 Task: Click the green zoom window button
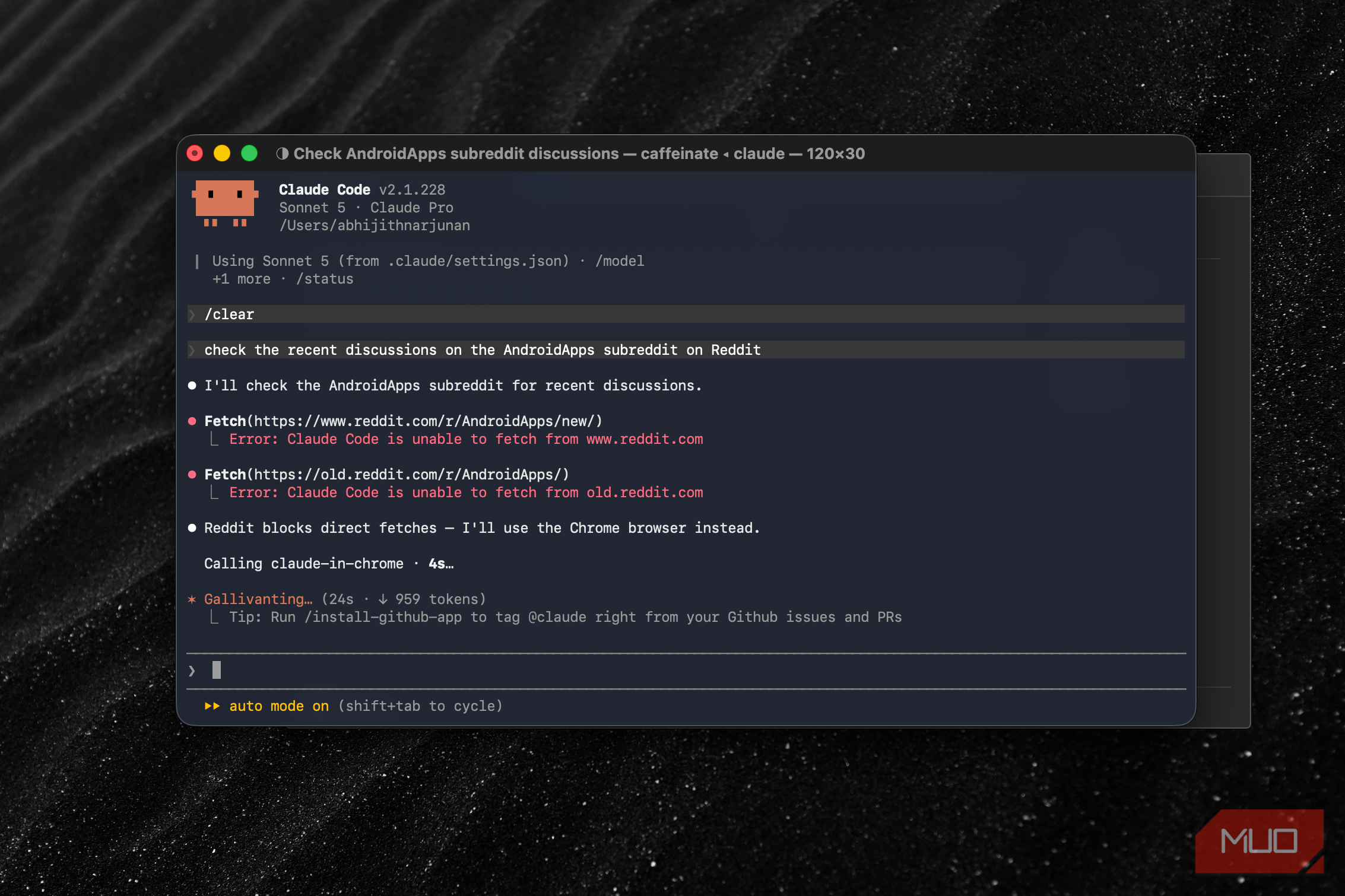[x=249, y=154]
